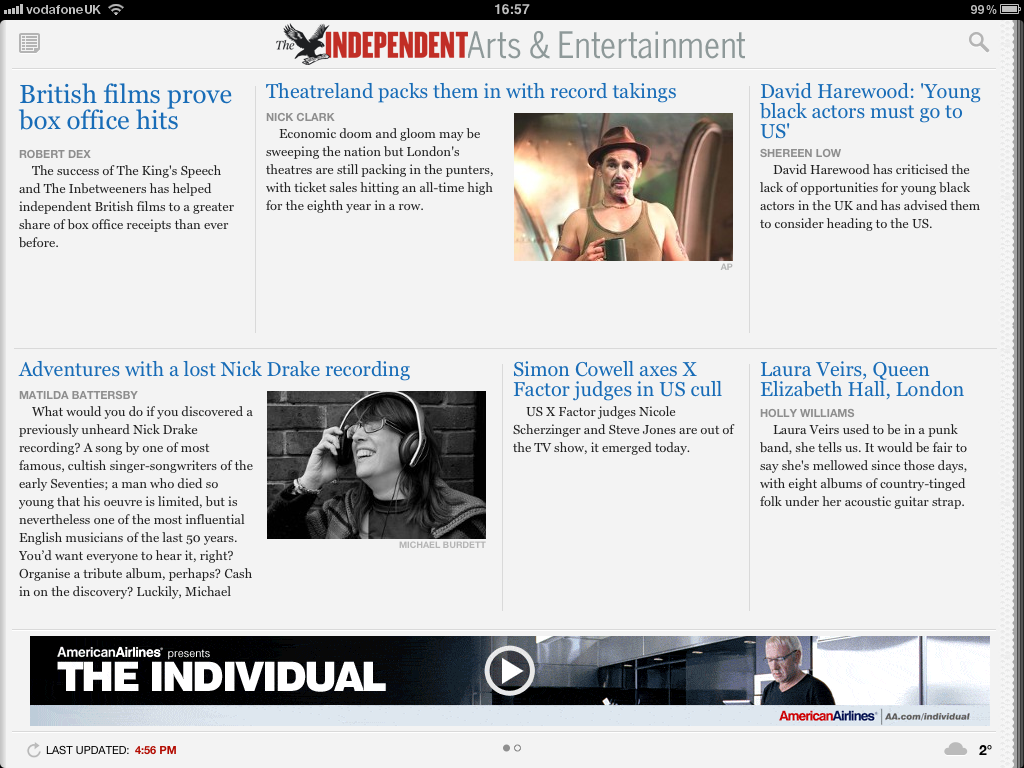The image size is (1024, 768).
Task: Tap the man in hat photo
Action: (x=622, y=187)
